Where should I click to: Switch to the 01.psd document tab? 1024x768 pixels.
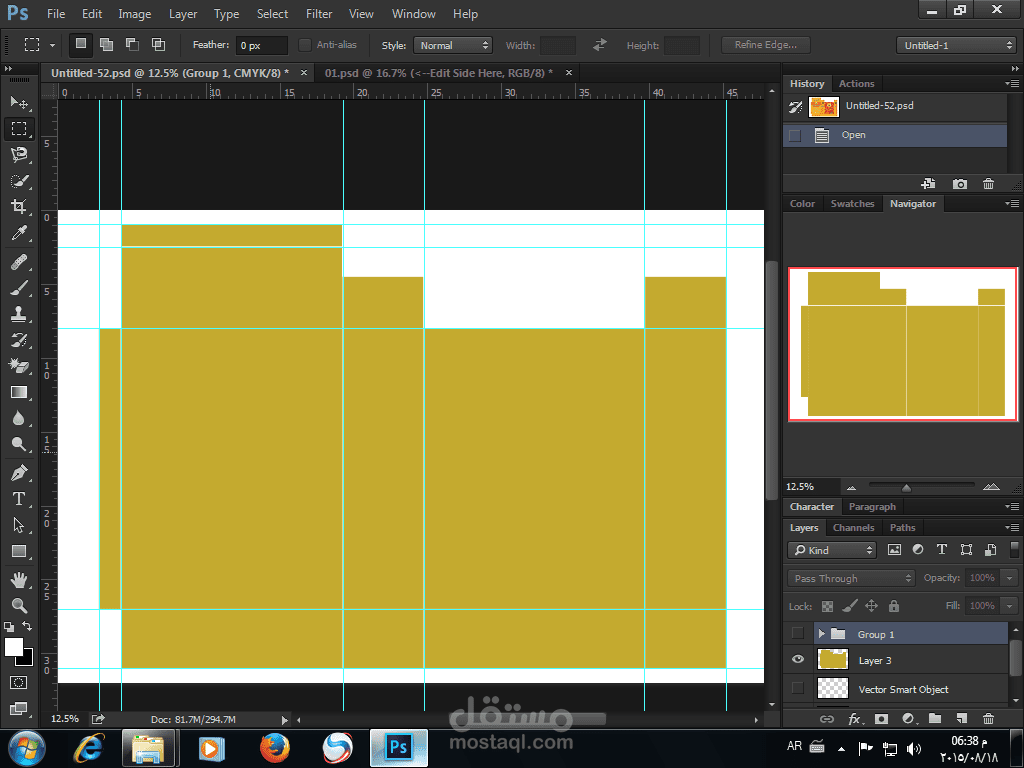[x=438, y=73]
